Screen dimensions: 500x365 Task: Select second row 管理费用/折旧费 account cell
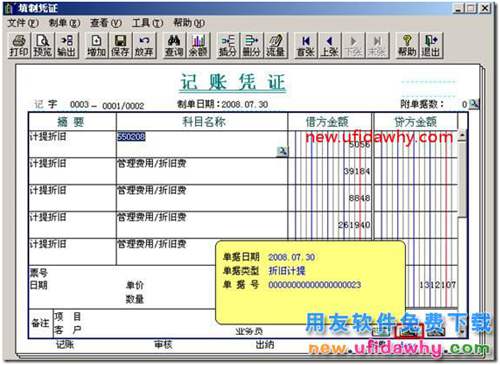pos(202,171)
